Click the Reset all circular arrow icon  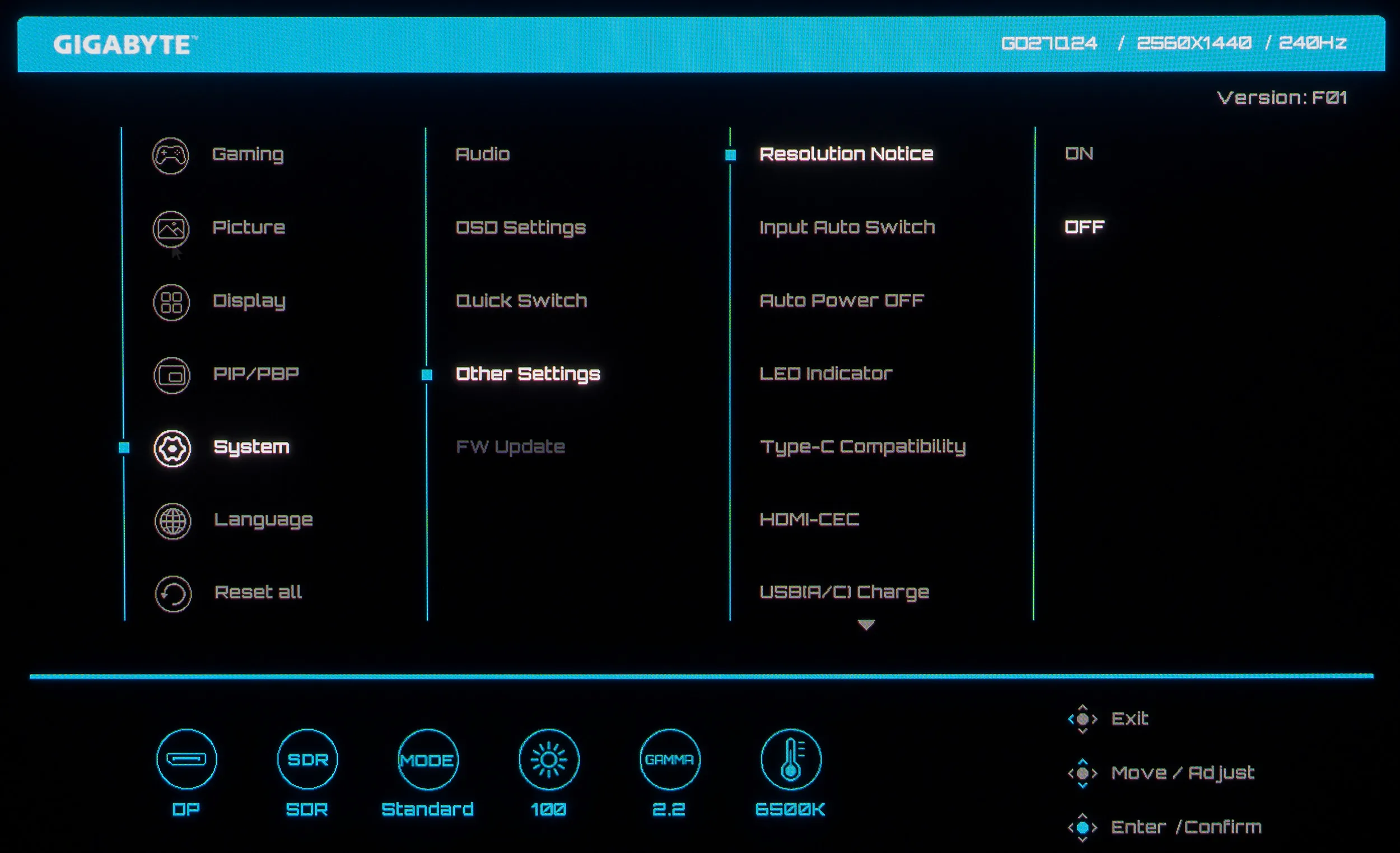(x=172, y=594)
